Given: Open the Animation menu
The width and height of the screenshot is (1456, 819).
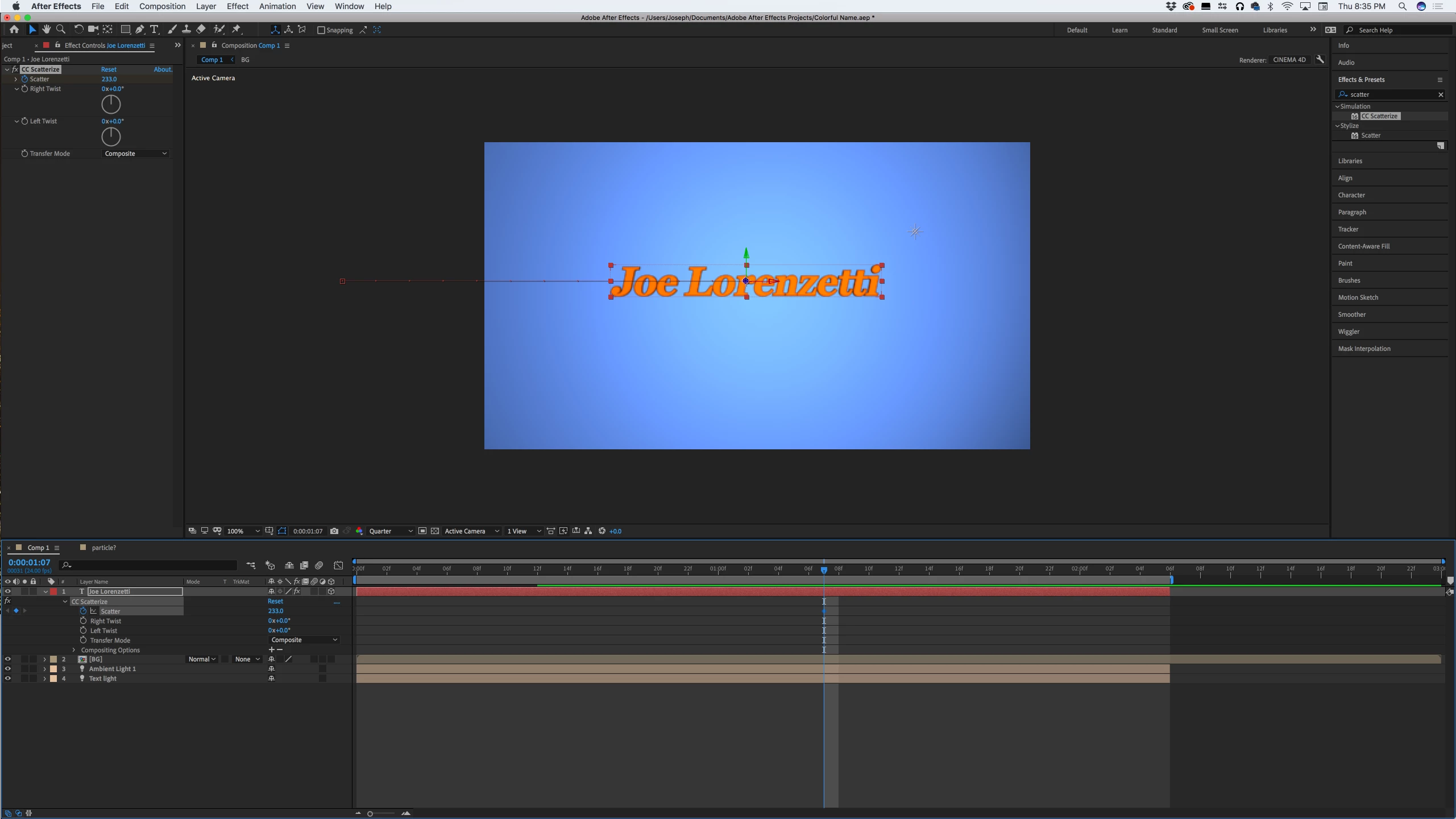Looking at the screenshot, I should click(277, 6).
